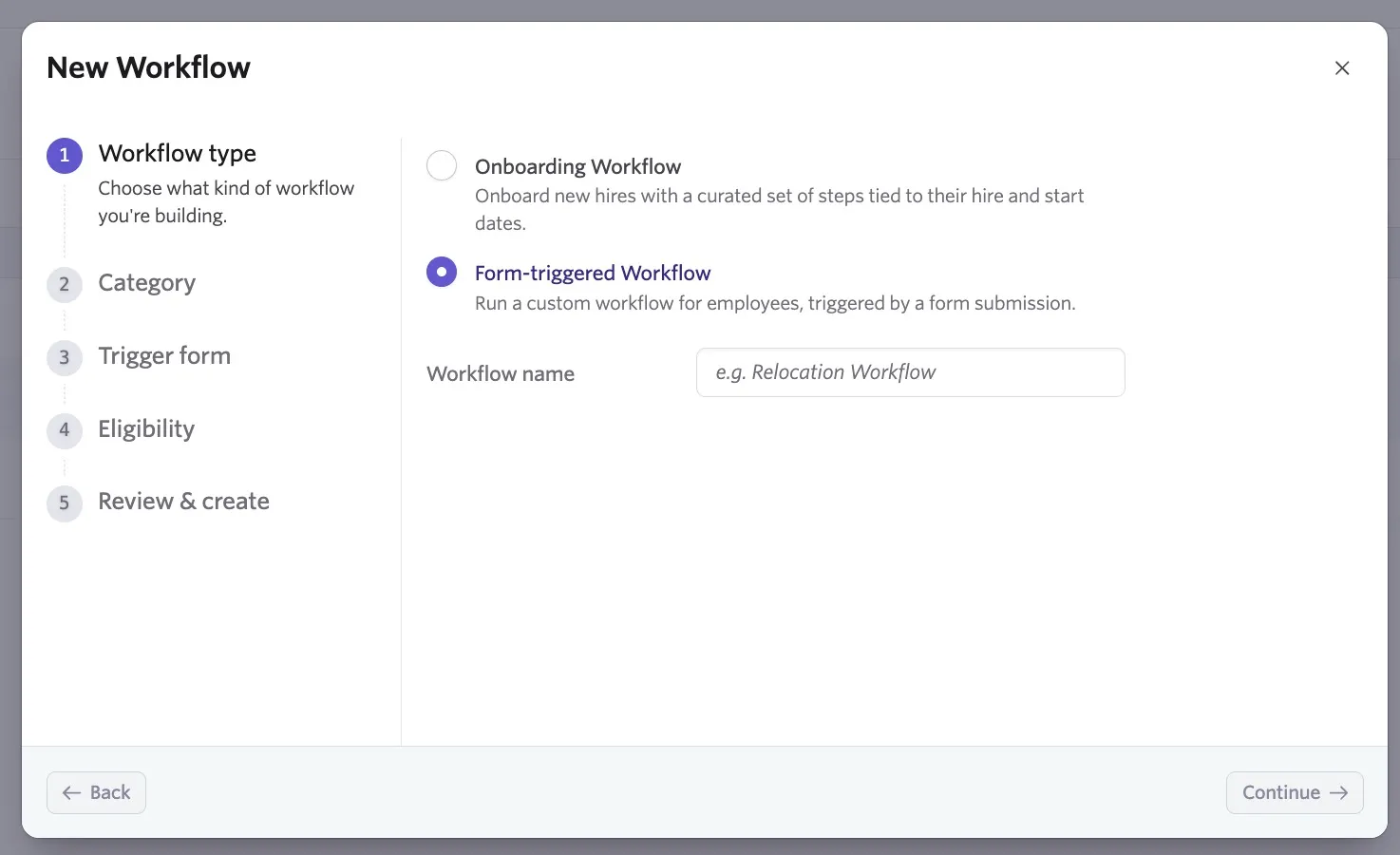Screen dimensions: 1400x855
Task: Jump to the Review & create step label
Action: click(x=184, y=502)
